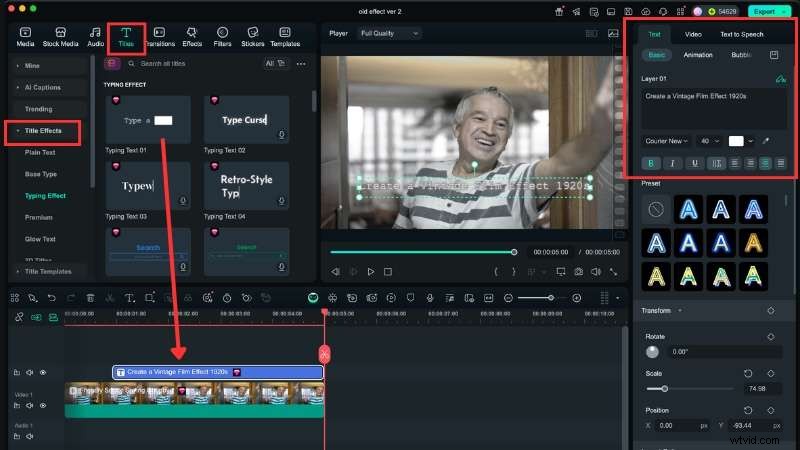Screen dimensions: 800x450
Task: Click the undo arrow in timeline toolbar
Action: [x=52, y=298]
